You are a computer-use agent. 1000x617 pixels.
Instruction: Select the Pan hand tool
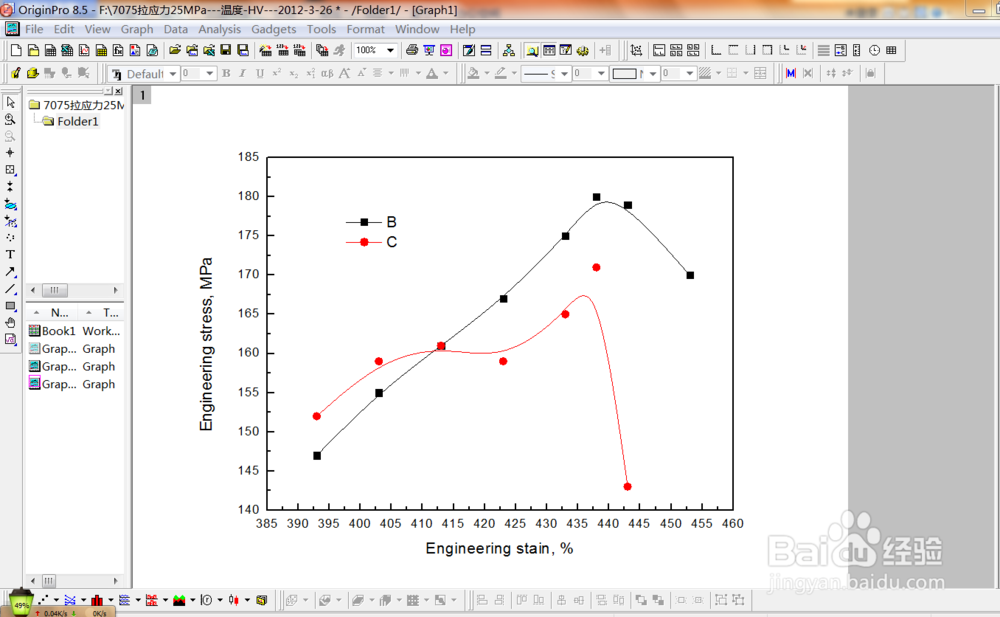pos(10,323)
